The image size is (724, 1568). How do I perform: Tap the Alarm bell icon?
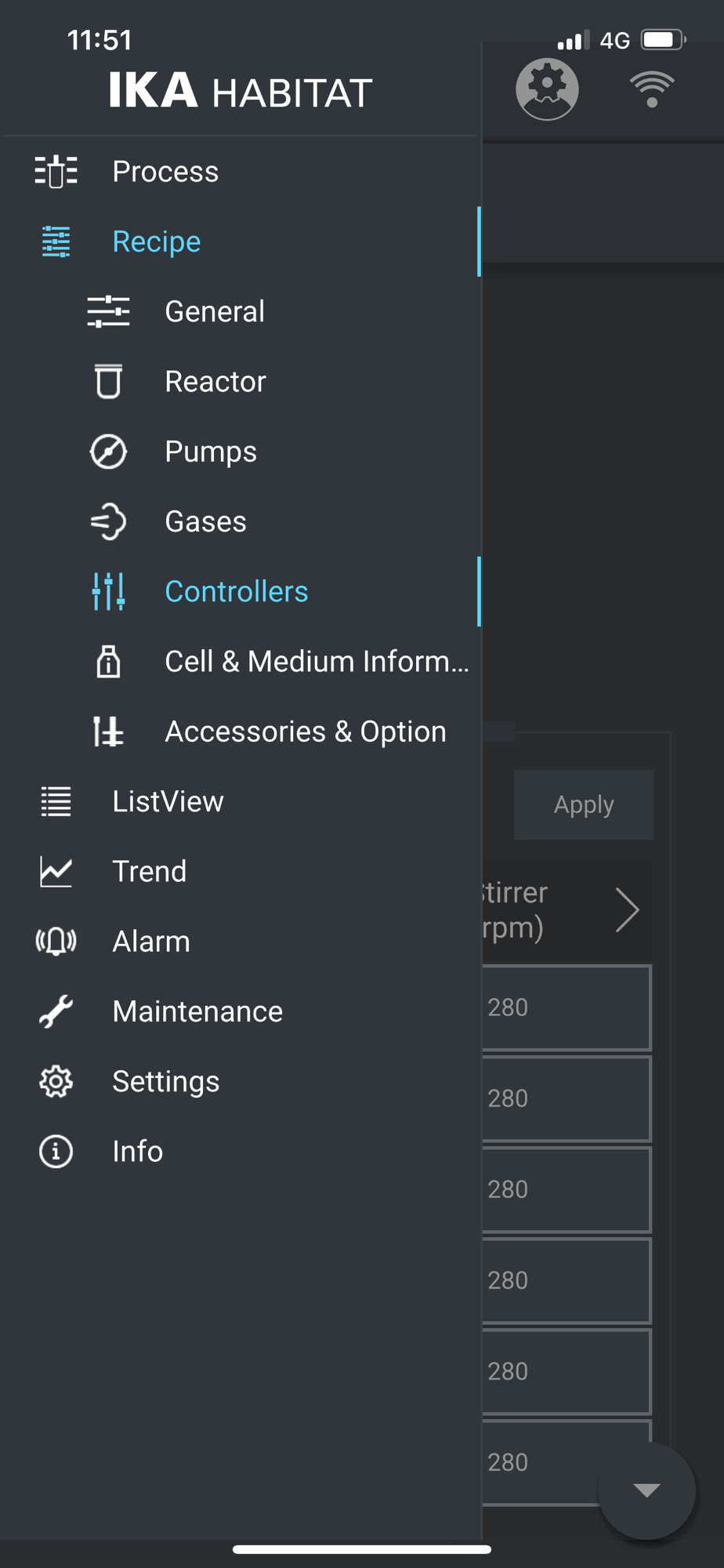coord(56,942)
